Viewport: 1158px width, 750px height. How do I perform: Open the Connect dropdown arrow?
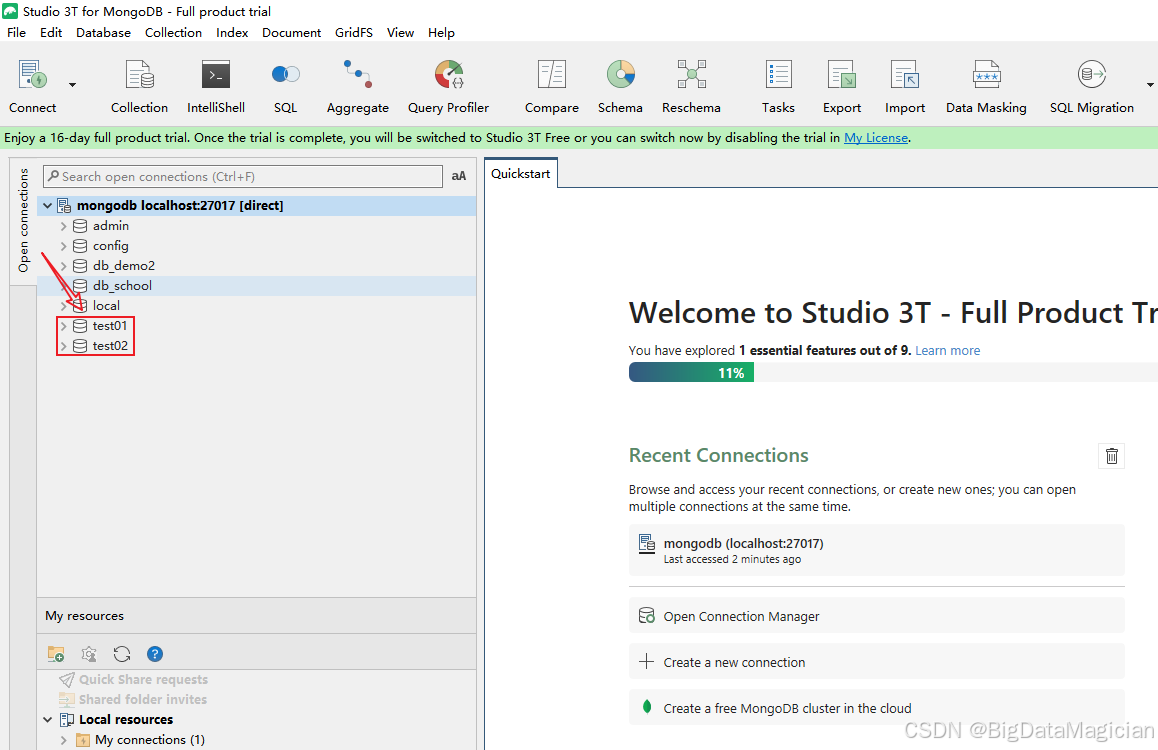[x=72, y=85]
